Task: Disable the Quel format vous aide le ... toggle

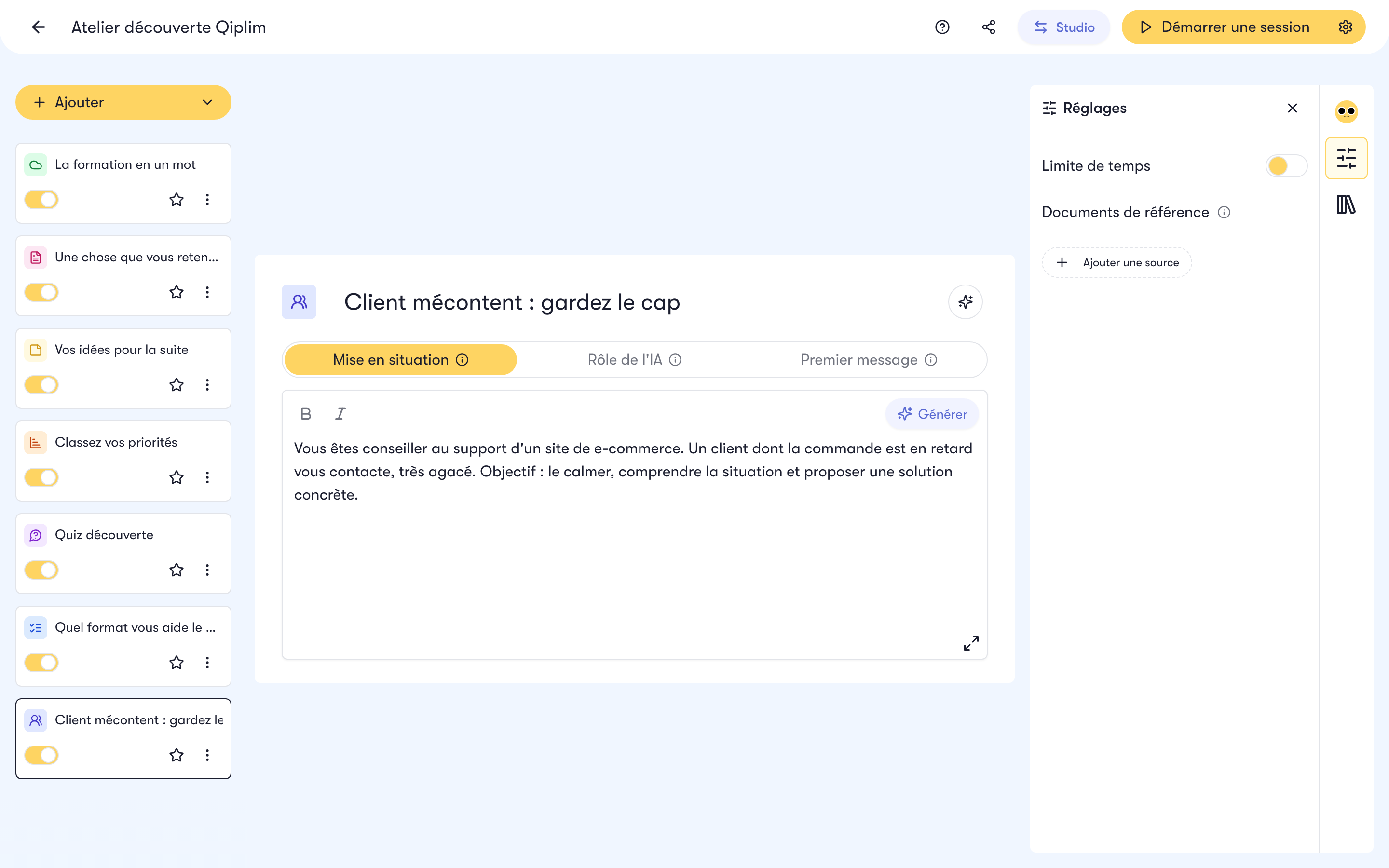Action: tap(41, 663)
